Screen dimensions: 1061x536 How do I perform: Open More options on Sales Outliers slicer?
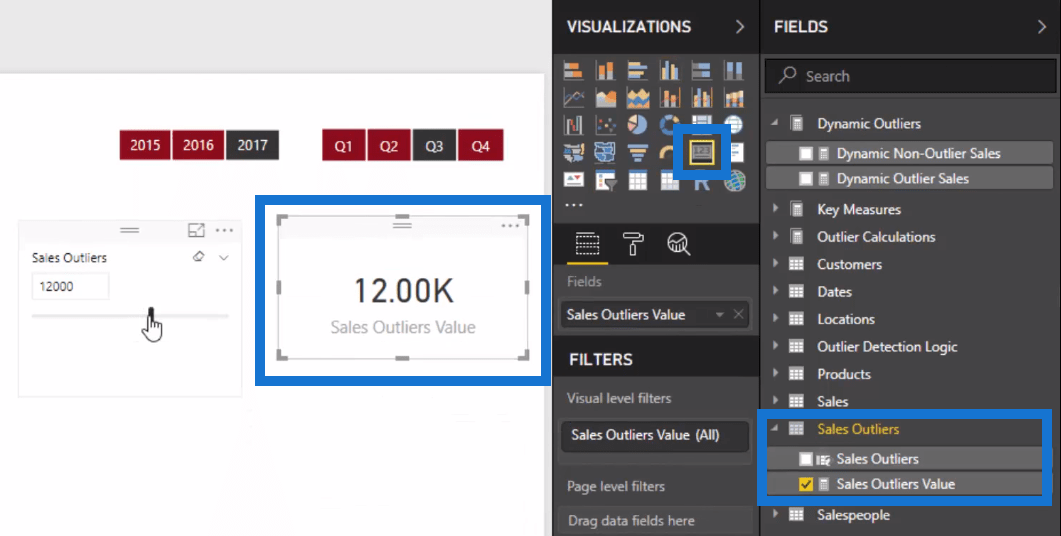224,230
